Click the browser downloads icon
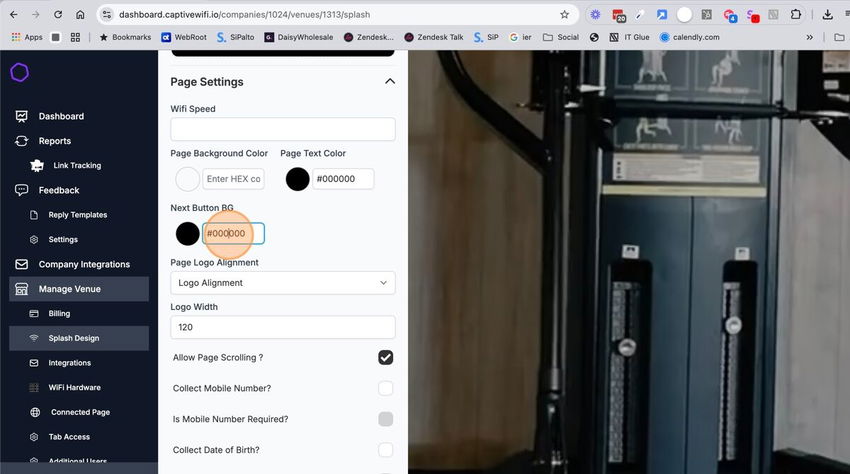850x474 pixels. [x=827, y=15]
